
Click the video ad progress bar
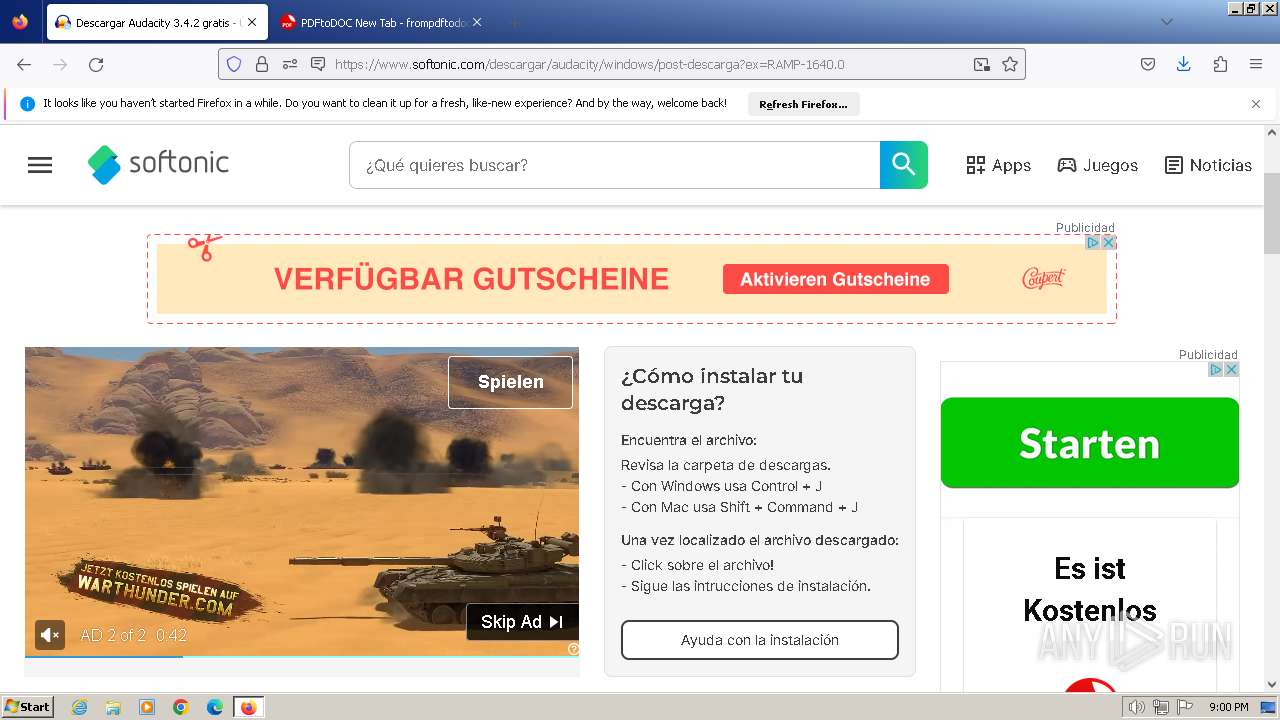(301, 656)
